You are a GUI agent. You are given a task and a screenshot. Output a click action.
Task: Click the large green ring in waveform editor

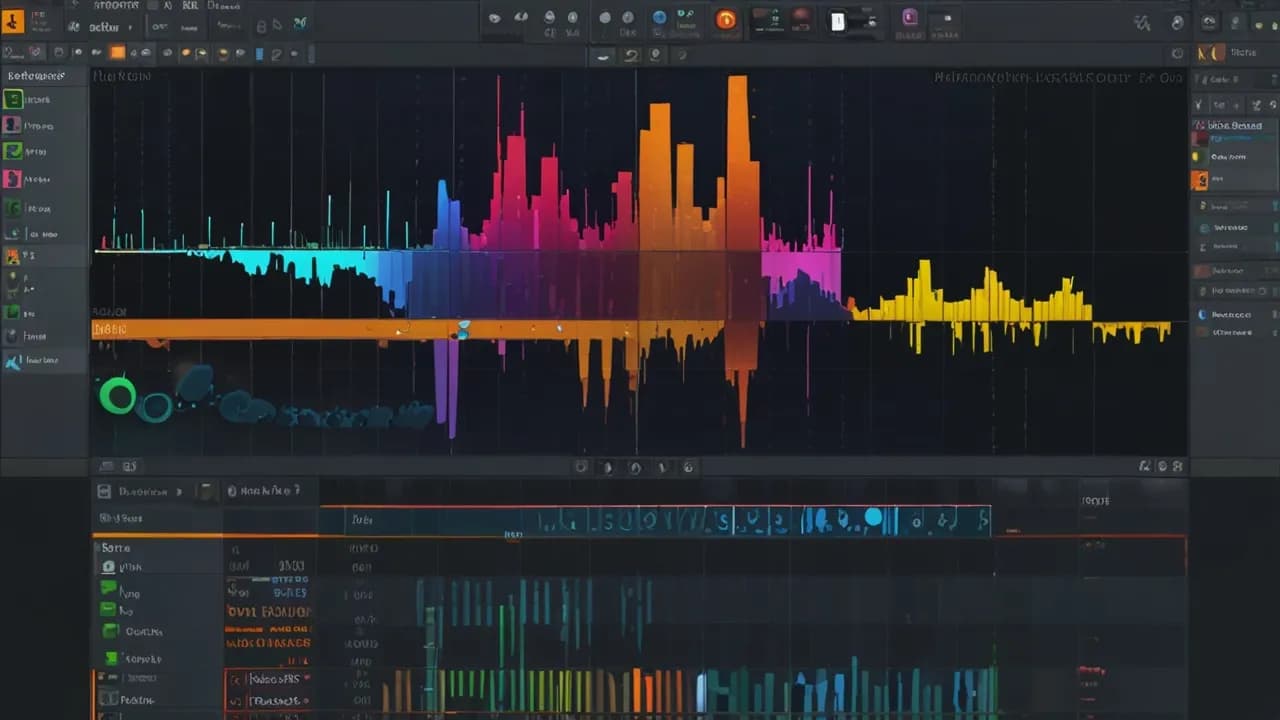click(x=118, y=396)
